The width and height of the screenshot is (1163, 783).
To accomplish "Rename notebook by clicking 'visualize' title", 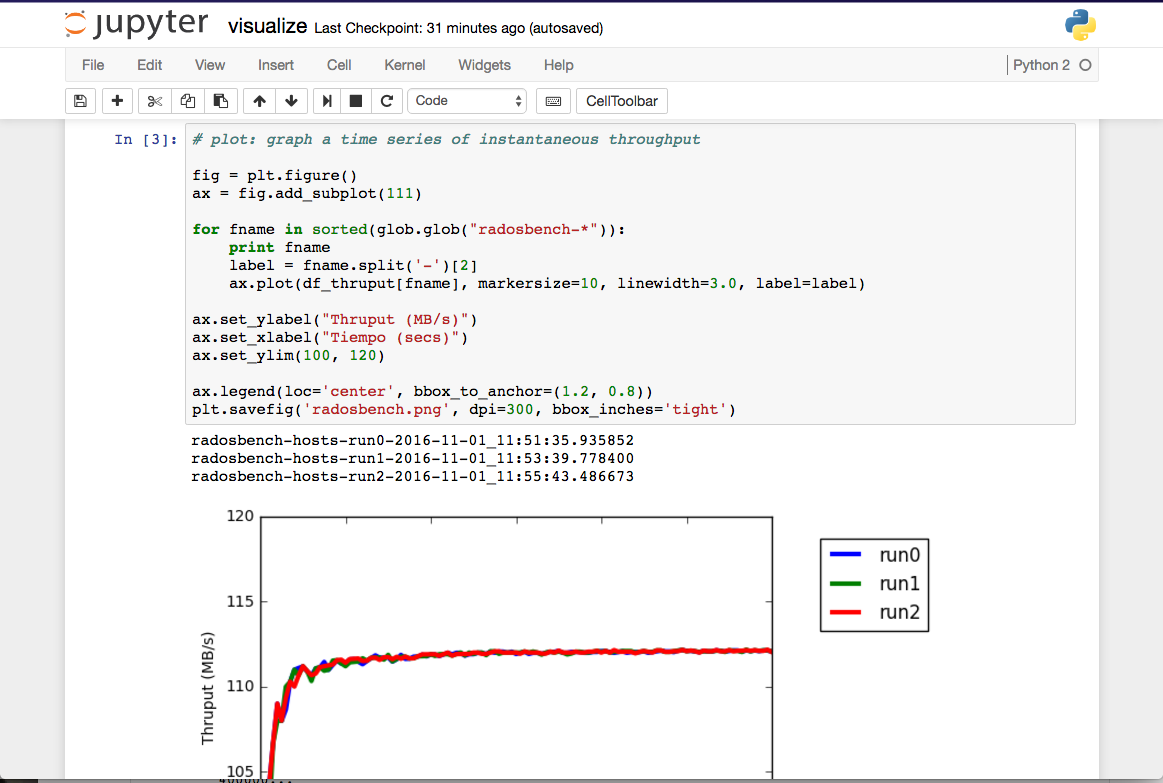I will click(x=267, y=27).
